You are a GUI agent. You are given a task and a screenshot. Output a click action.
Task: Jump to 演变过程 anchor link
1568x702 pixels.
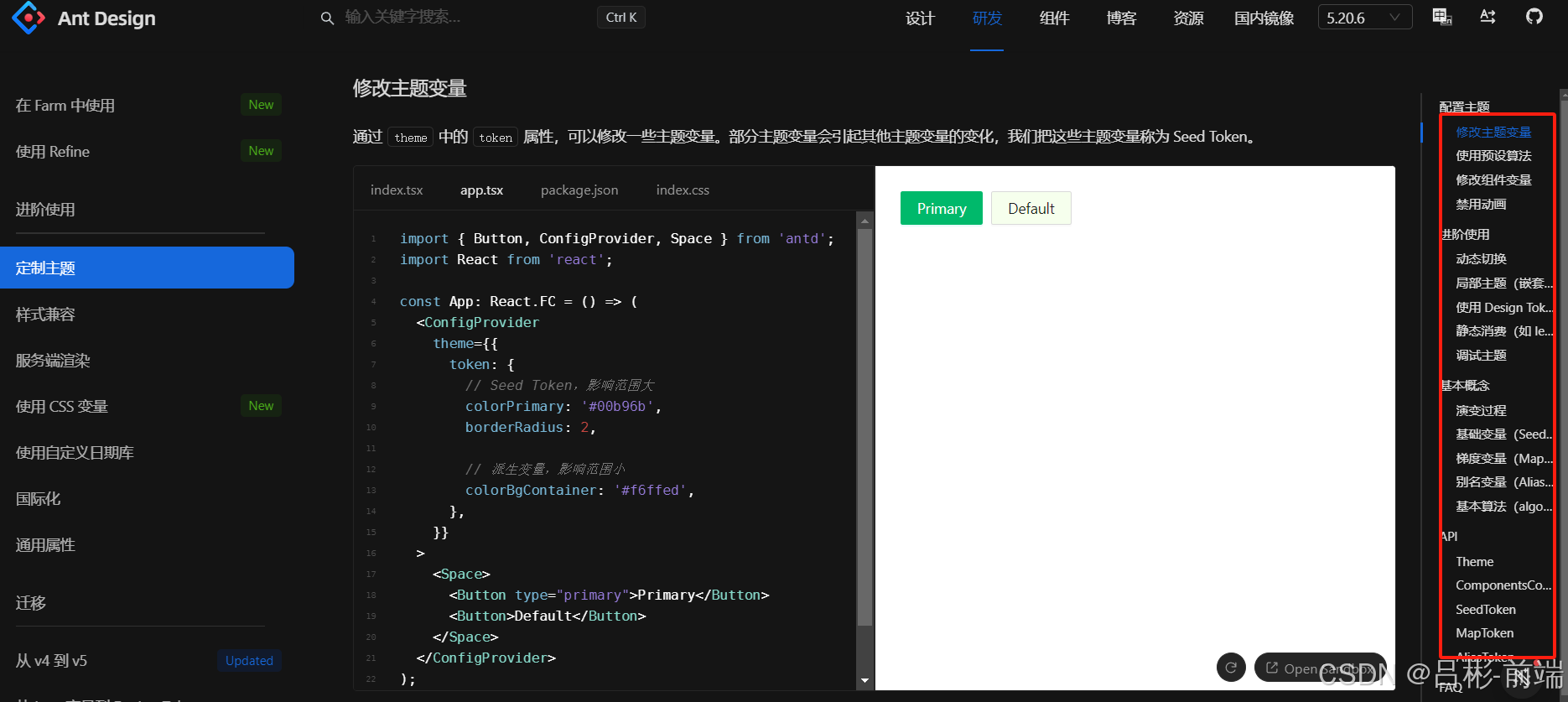pyautogui.click(x=1481, y=411)
